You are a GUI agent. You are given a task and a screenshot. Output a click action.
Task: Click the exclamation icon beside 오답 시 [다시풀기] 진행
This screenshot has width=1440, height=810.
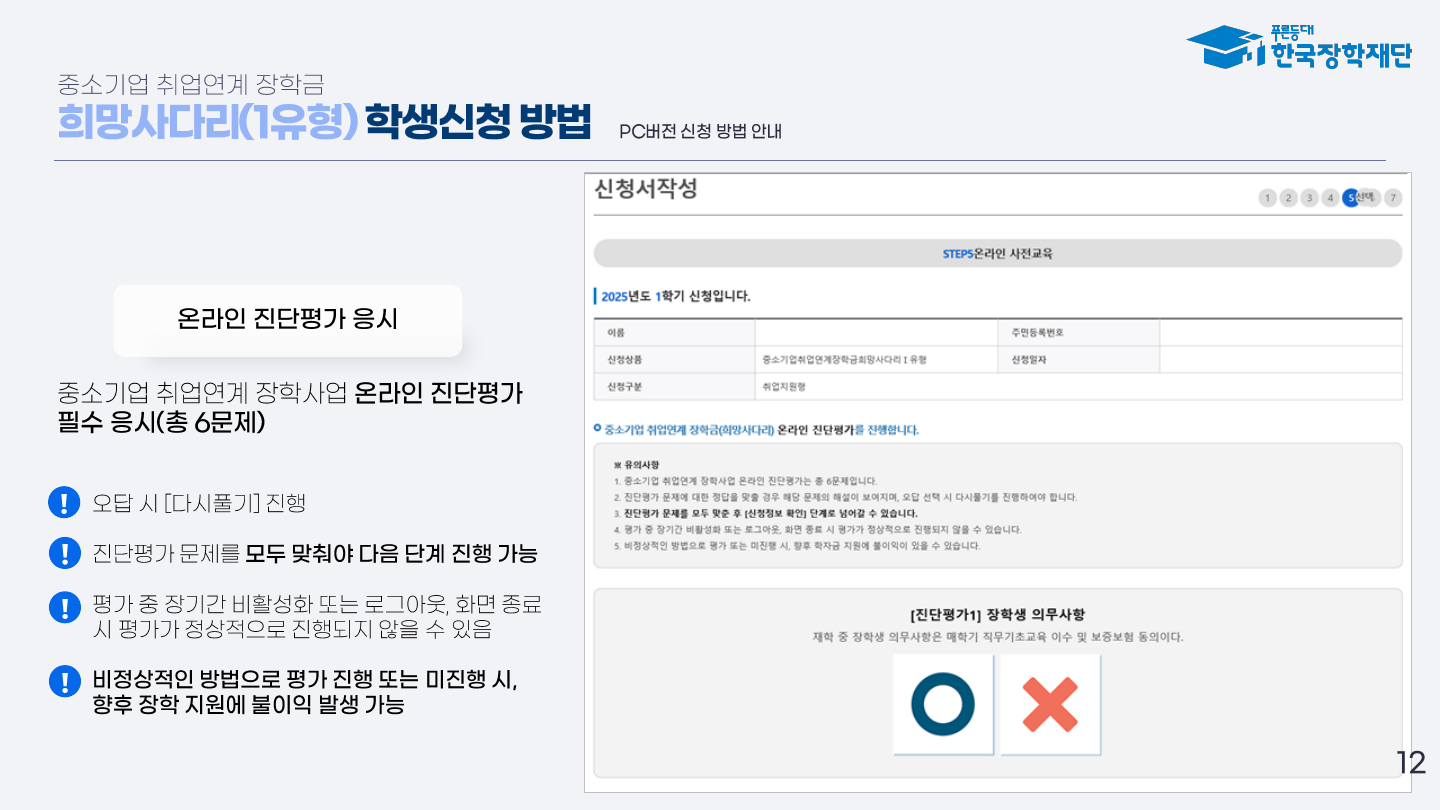[64, 502]
